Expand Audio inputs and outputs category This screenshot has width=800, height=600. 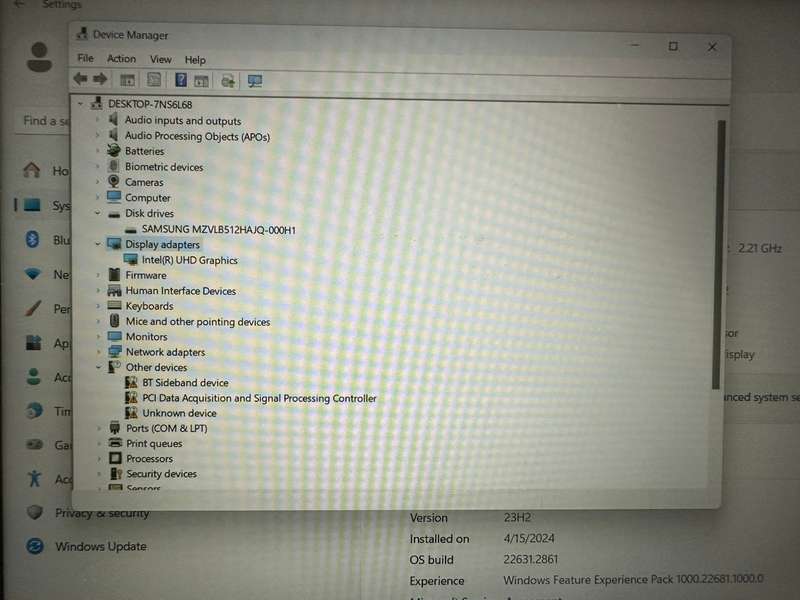pyautogui.click(x=97, y=120)
